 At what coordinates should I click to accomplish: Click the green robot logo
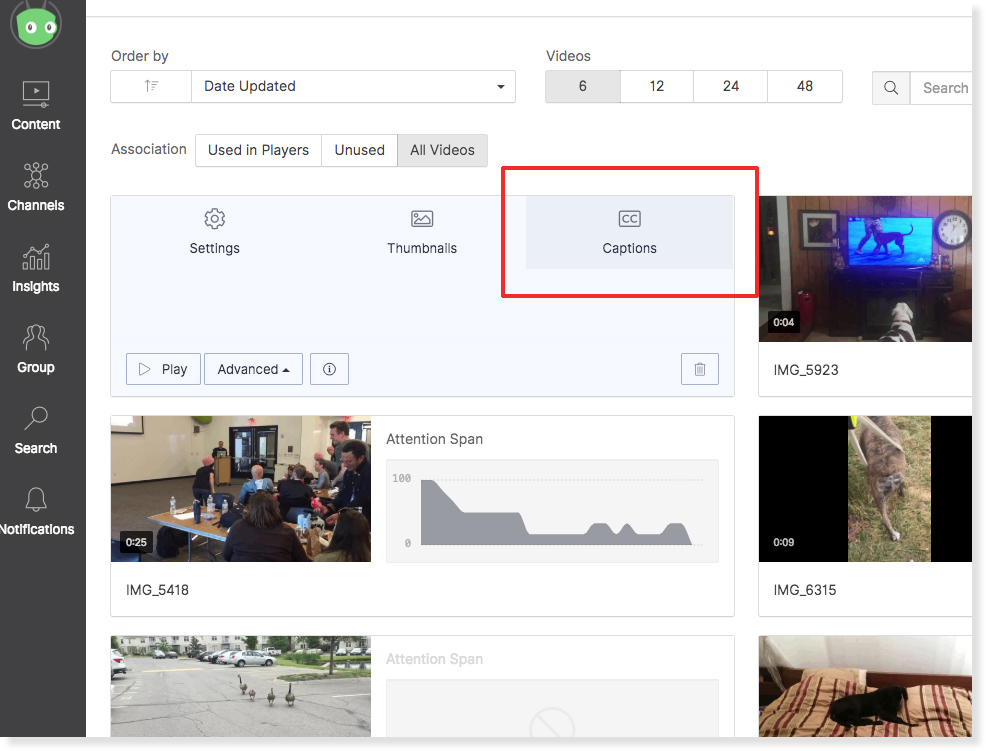point(36,24)
